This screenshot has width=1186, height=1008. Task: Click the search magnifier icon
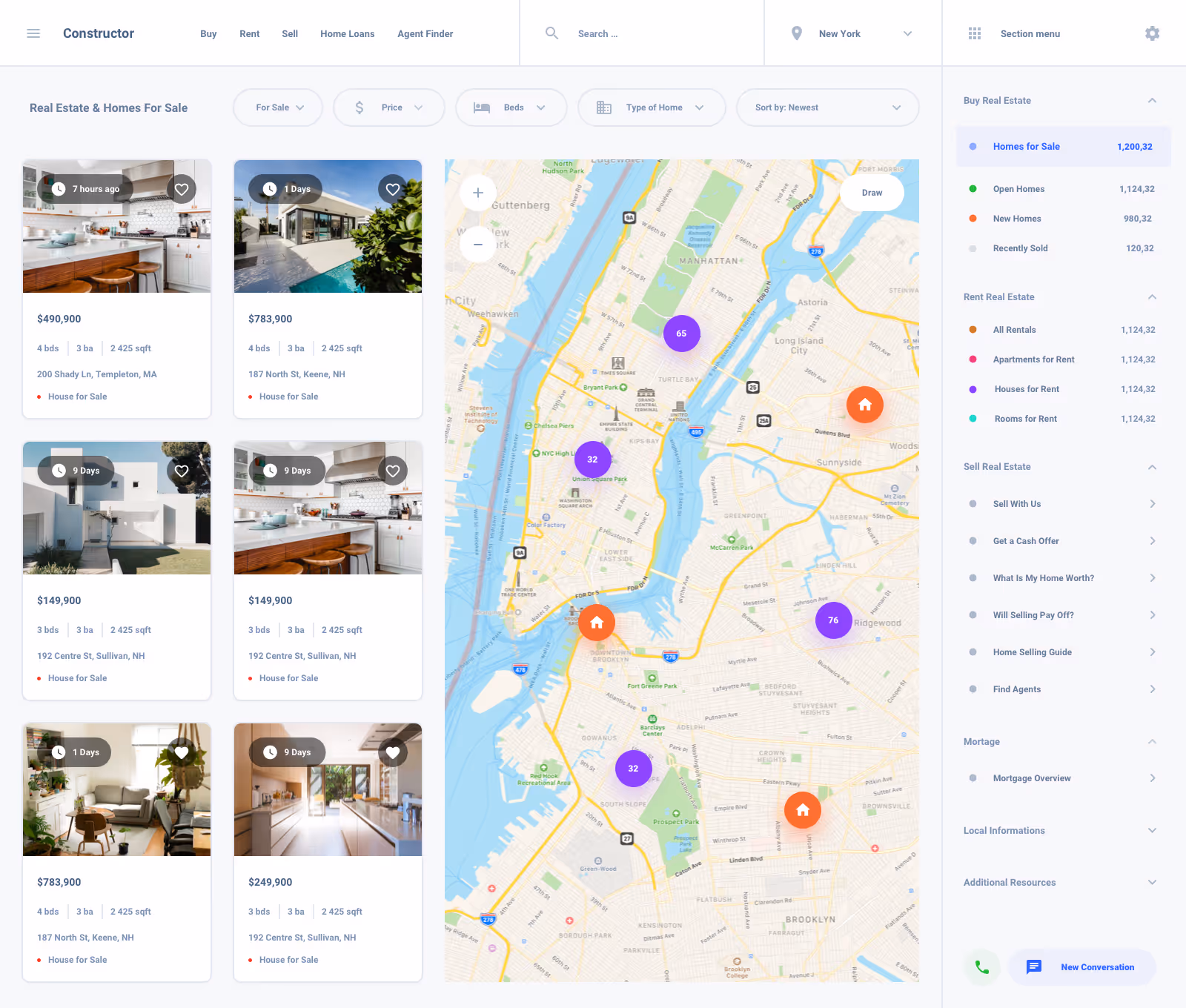point(552,33)
